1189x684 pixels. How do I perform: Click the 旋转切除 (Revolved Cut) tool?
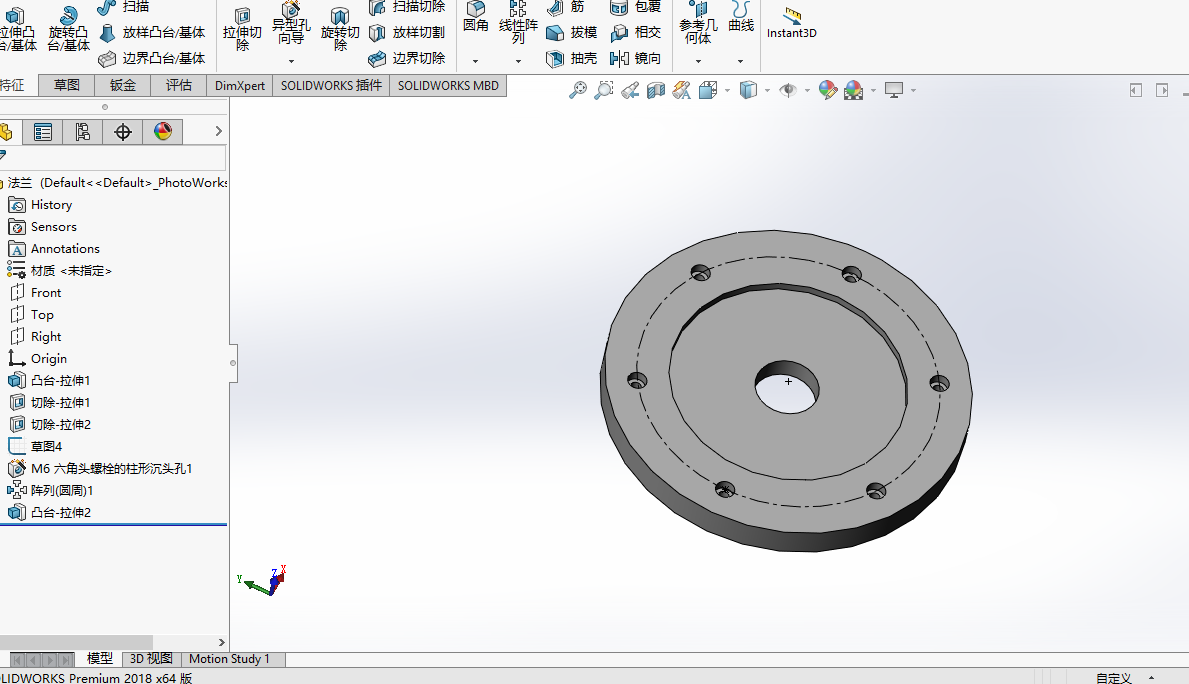pos(340,29)
